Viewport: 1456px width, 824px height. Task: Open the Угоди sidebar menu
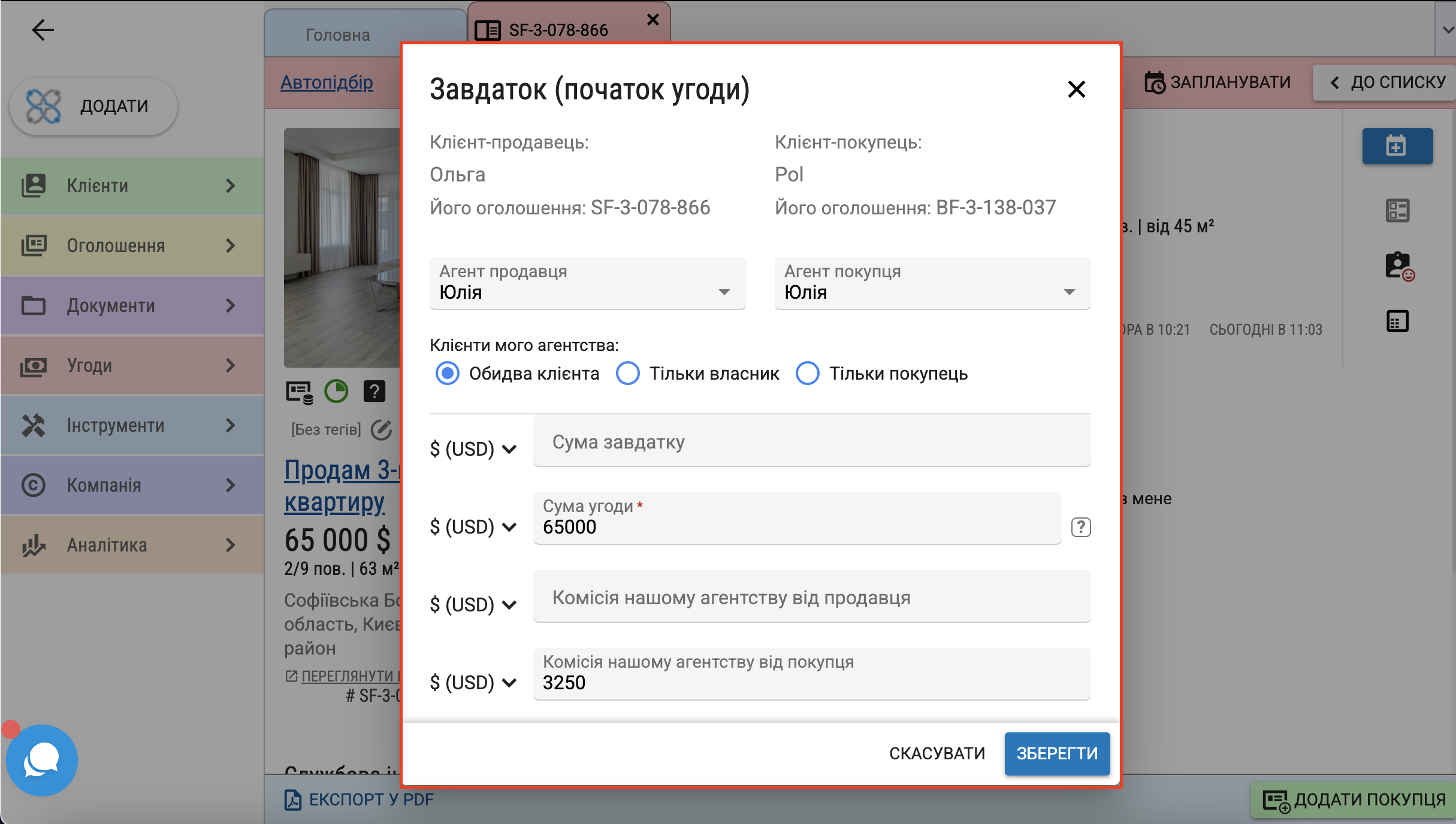click(132, 365)
